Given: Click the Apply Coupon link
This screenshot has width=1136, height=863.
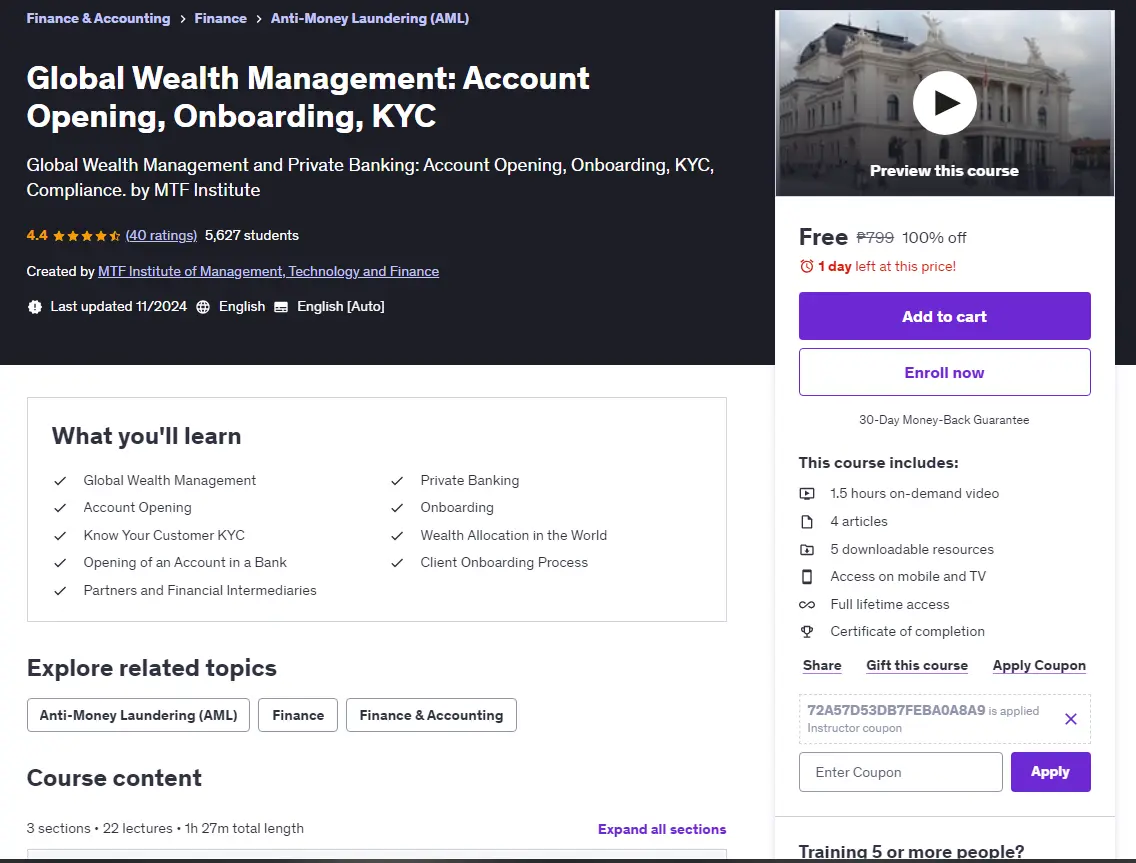Looking at the screenshot, I should tap(1039, 665).
